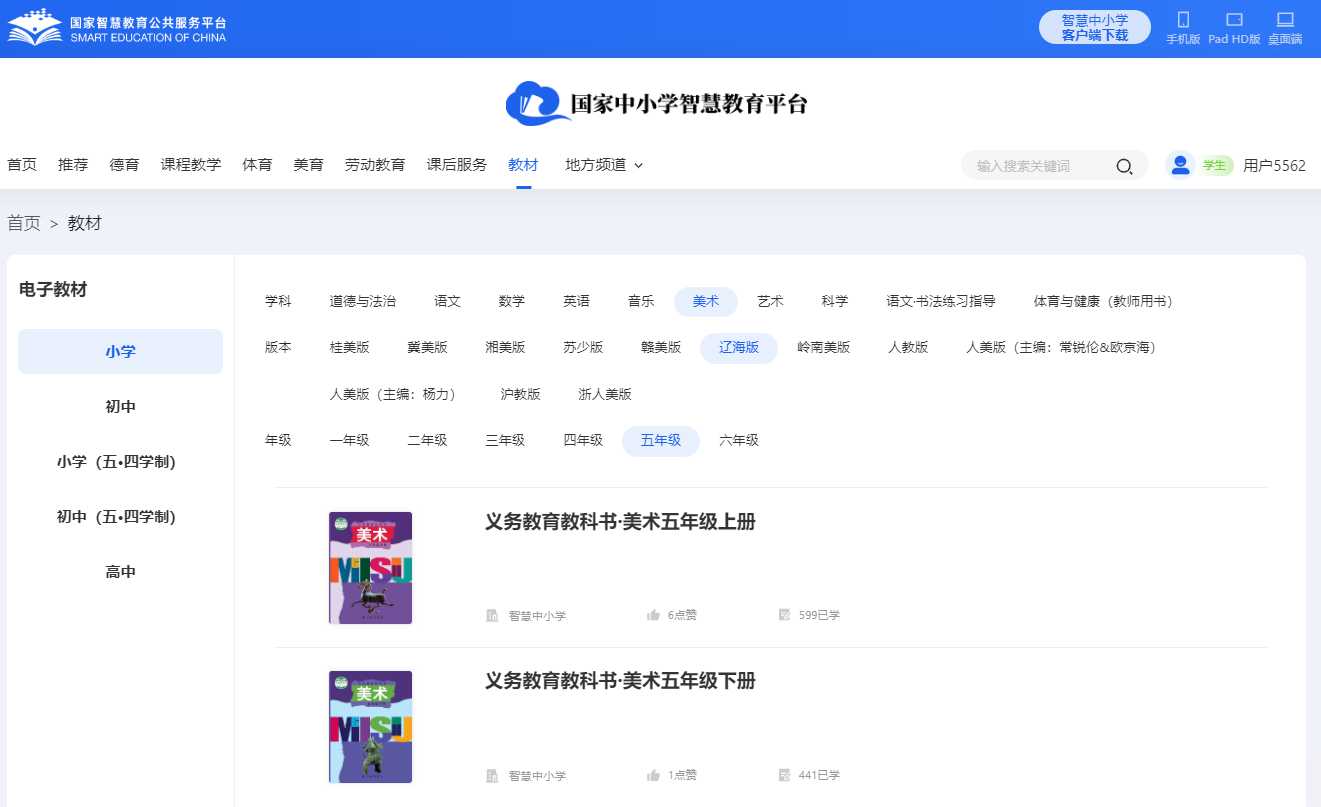Filter by grade 一年级
Screen dimensions: 1321x807
(349, 441)
